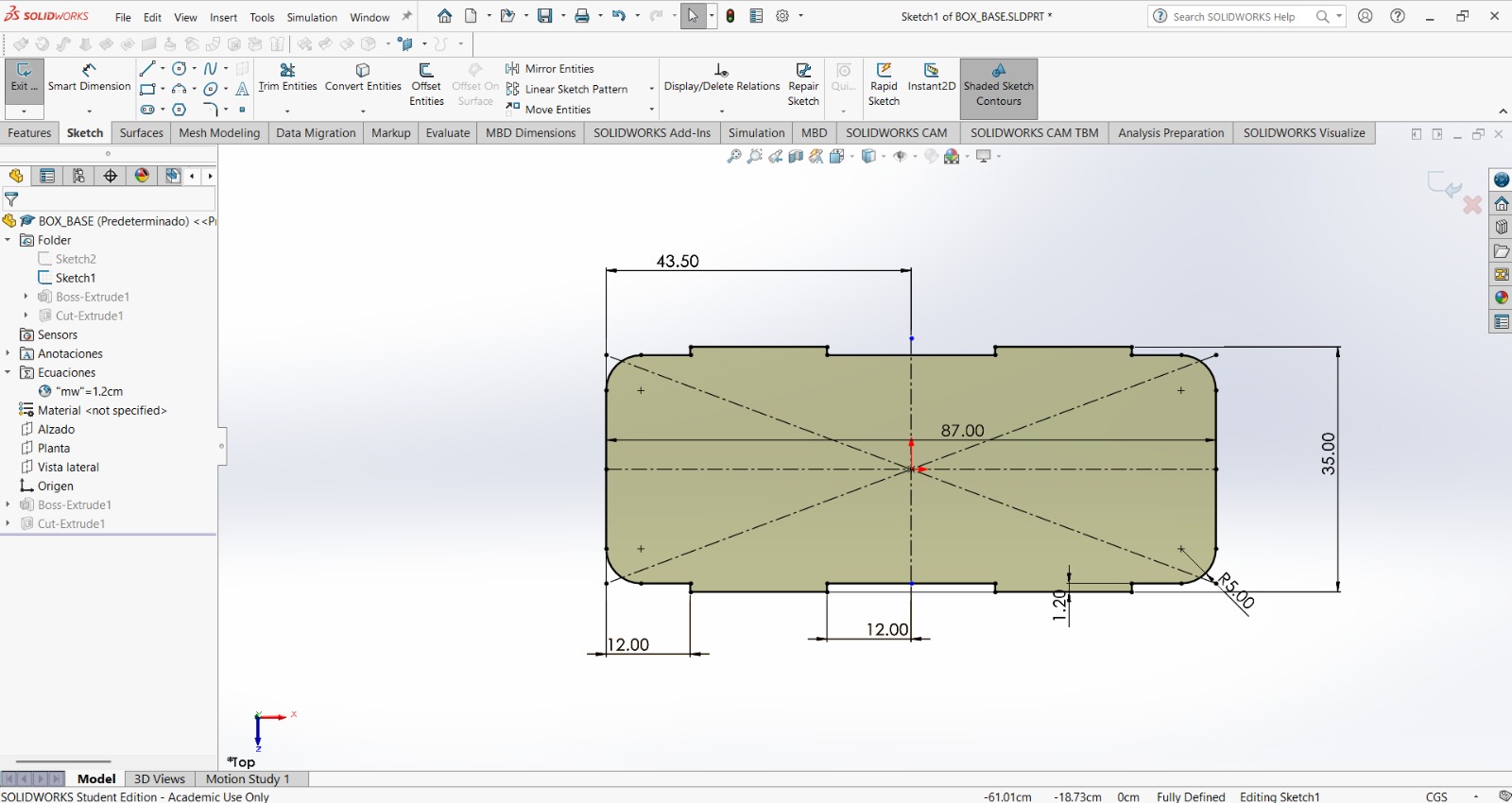This screenshot has width=1512, height=803.
Task: Switch to the Features tab
Action: (29, 133)
